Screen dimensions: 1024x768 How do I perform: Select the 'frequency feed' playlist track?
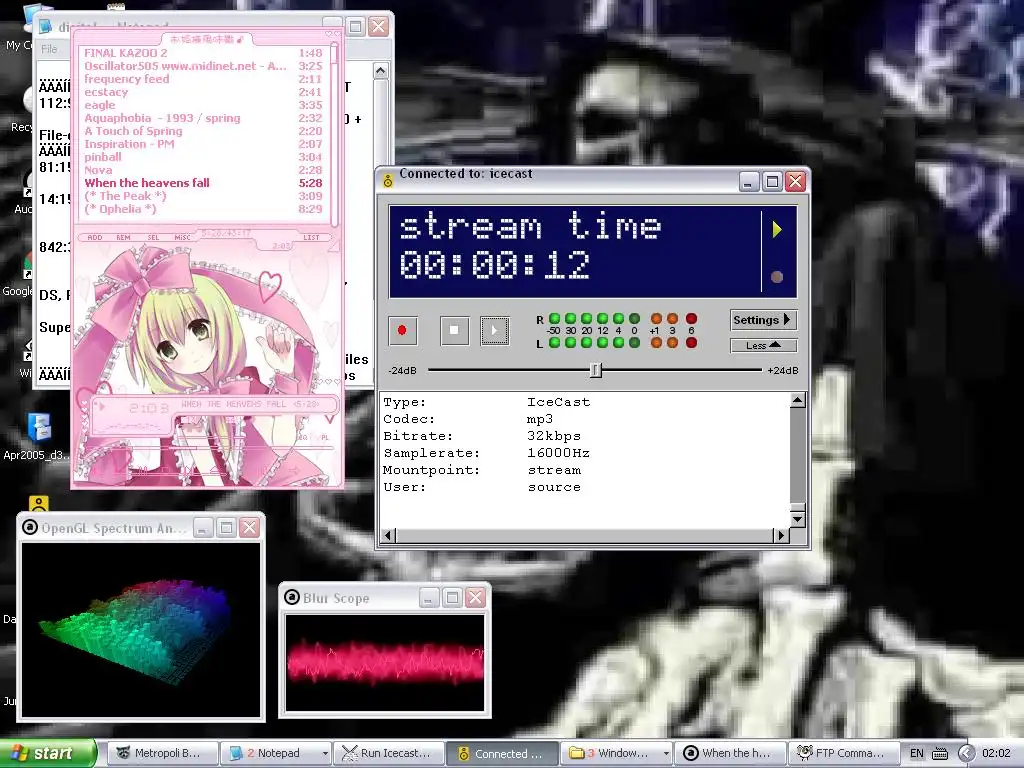pyautogui.click(x=203, y=79)
